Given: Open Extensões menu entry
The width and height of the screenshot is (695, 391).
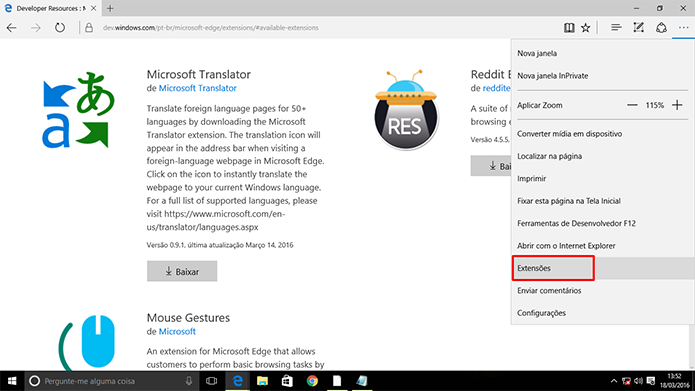Looking at the screenshot, I should tap(603, 268).
